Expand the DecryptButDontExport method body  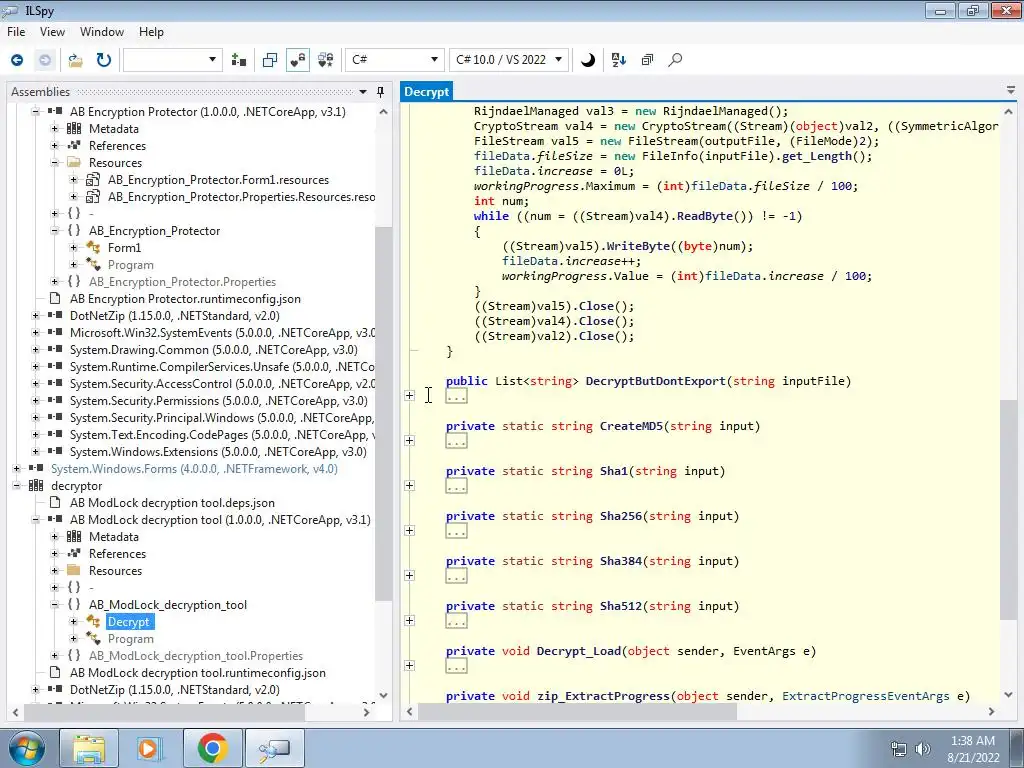(409, 396)
